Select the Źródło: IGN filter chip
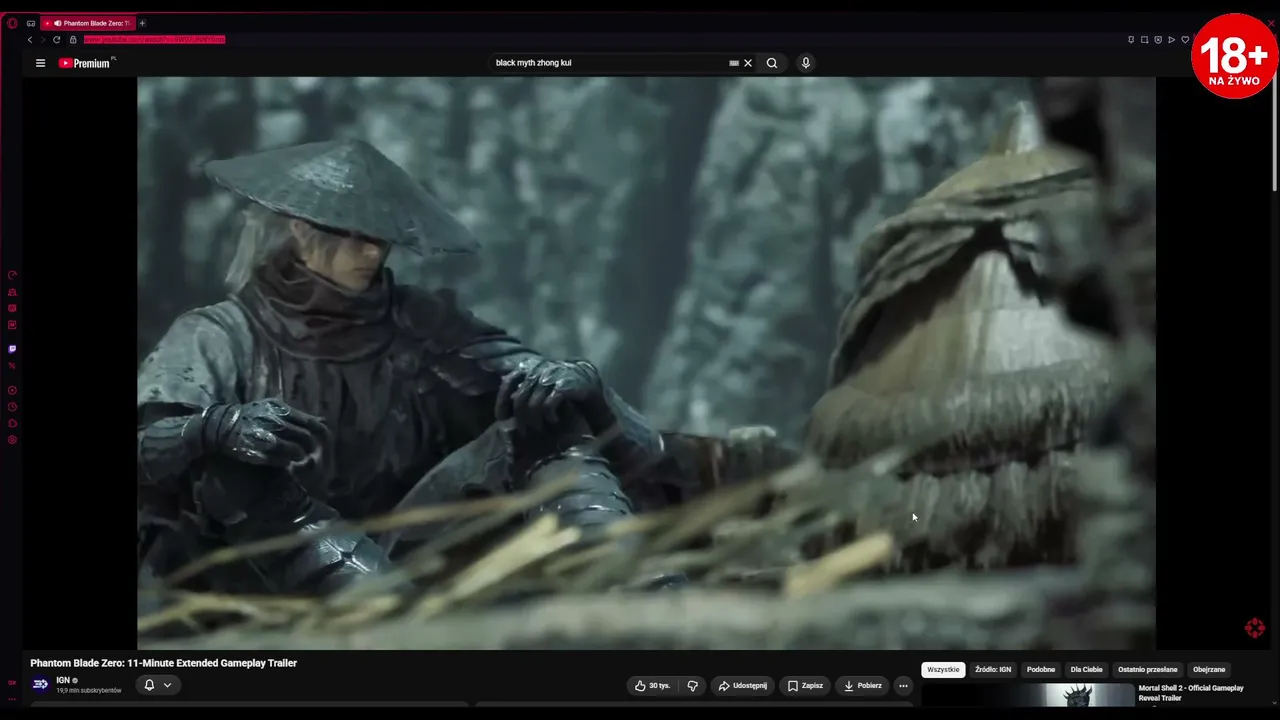This screenshot has width=1280, height=720. point(993,670)
